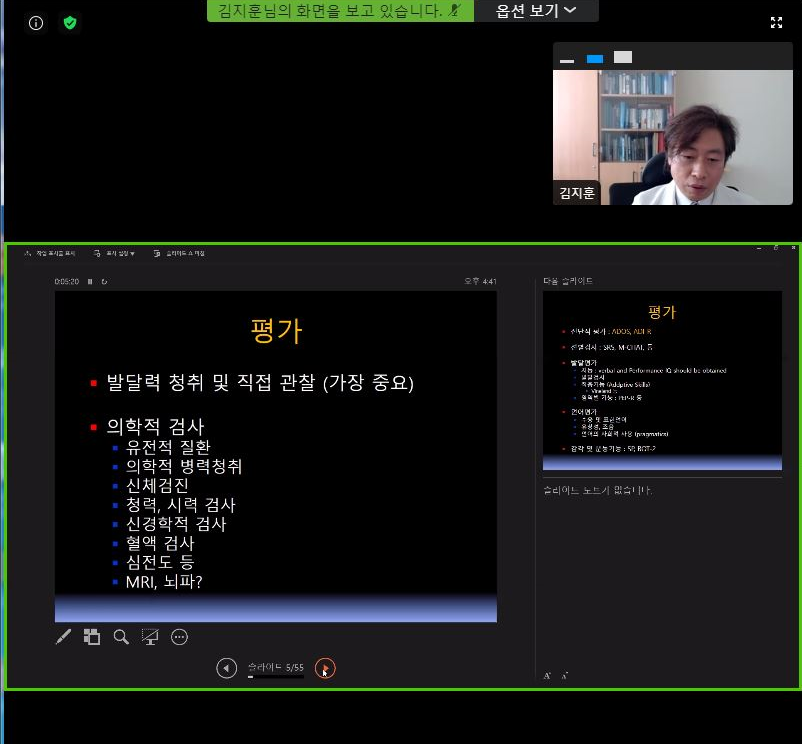
Task: Select the pen and laser pointer tool
Action: [x=64, y=636]
